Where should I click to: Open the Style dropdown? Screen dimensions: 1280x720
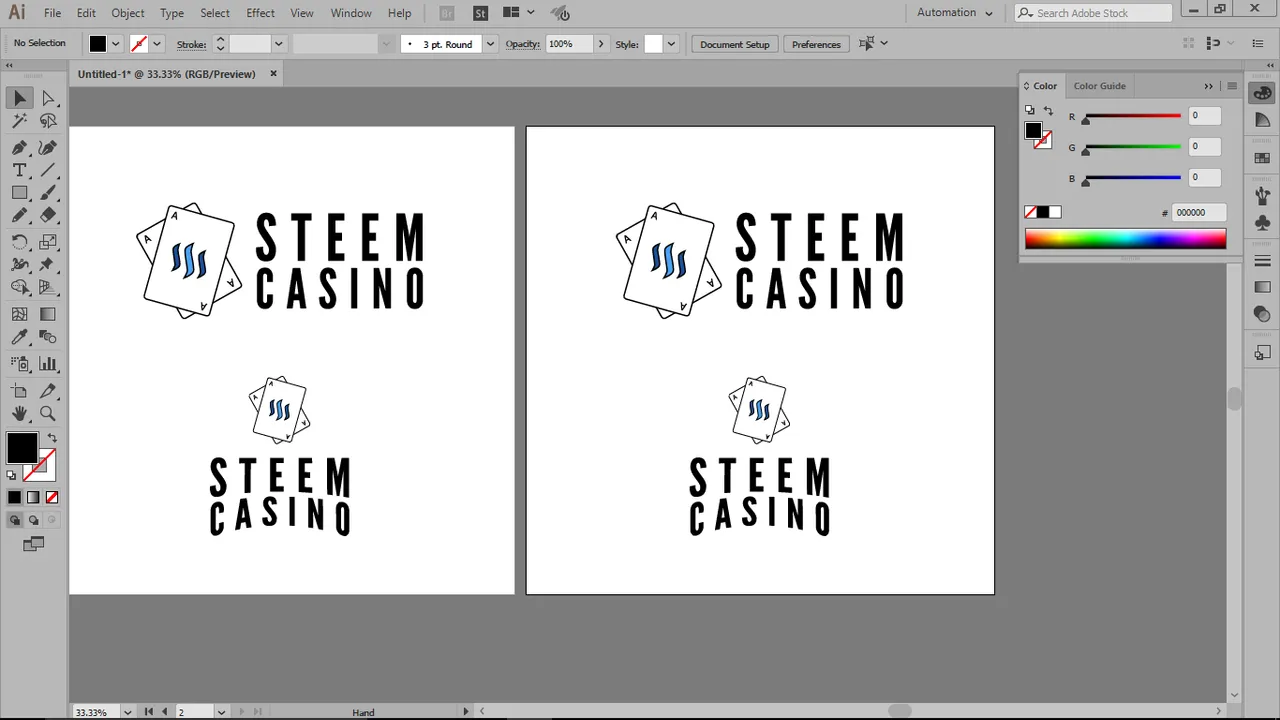(x=671, y=44)
